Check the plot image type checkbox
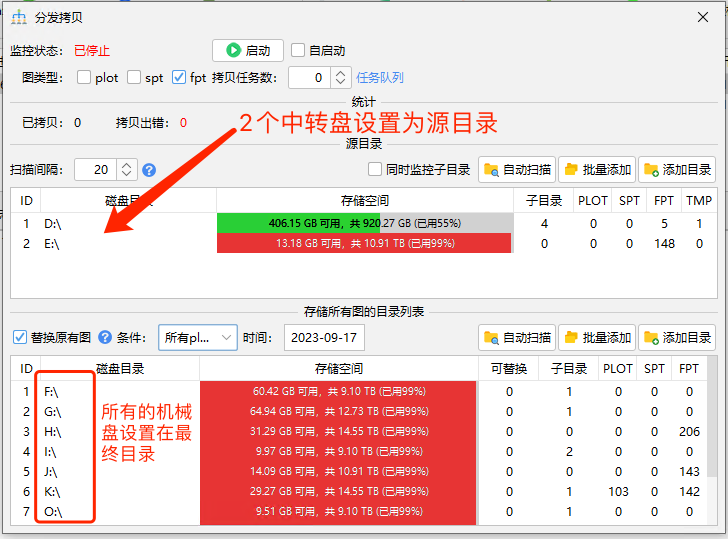The height and width of the screenshot is (539, 728). pyautogui.click(x=84, y=77)
